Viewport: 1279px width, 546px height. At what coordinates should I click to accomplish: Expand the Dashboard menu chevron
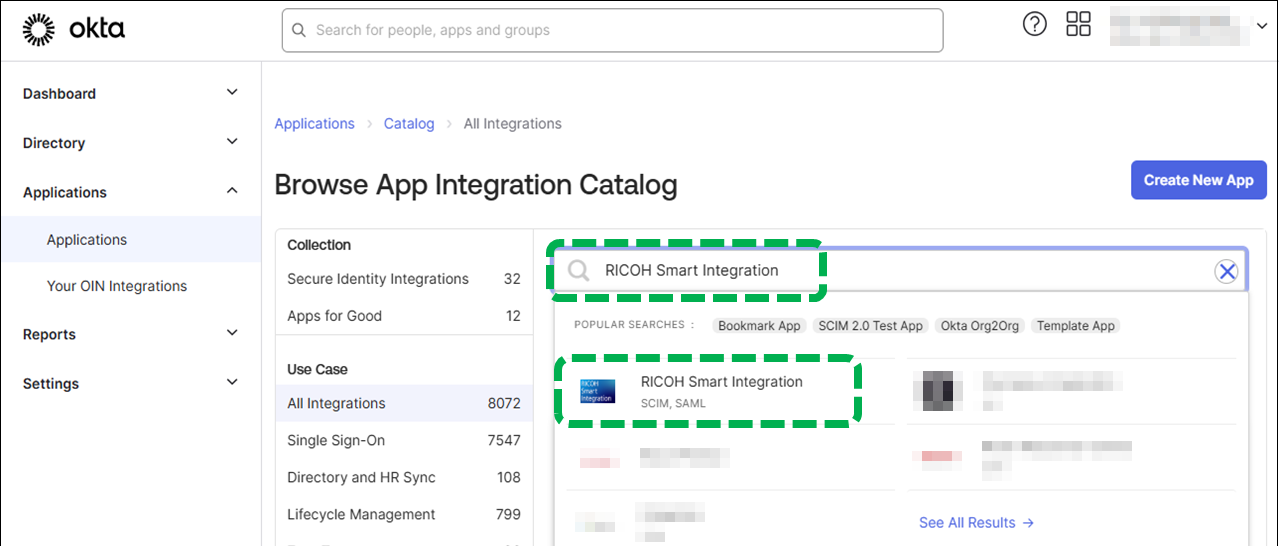(232, 93)
